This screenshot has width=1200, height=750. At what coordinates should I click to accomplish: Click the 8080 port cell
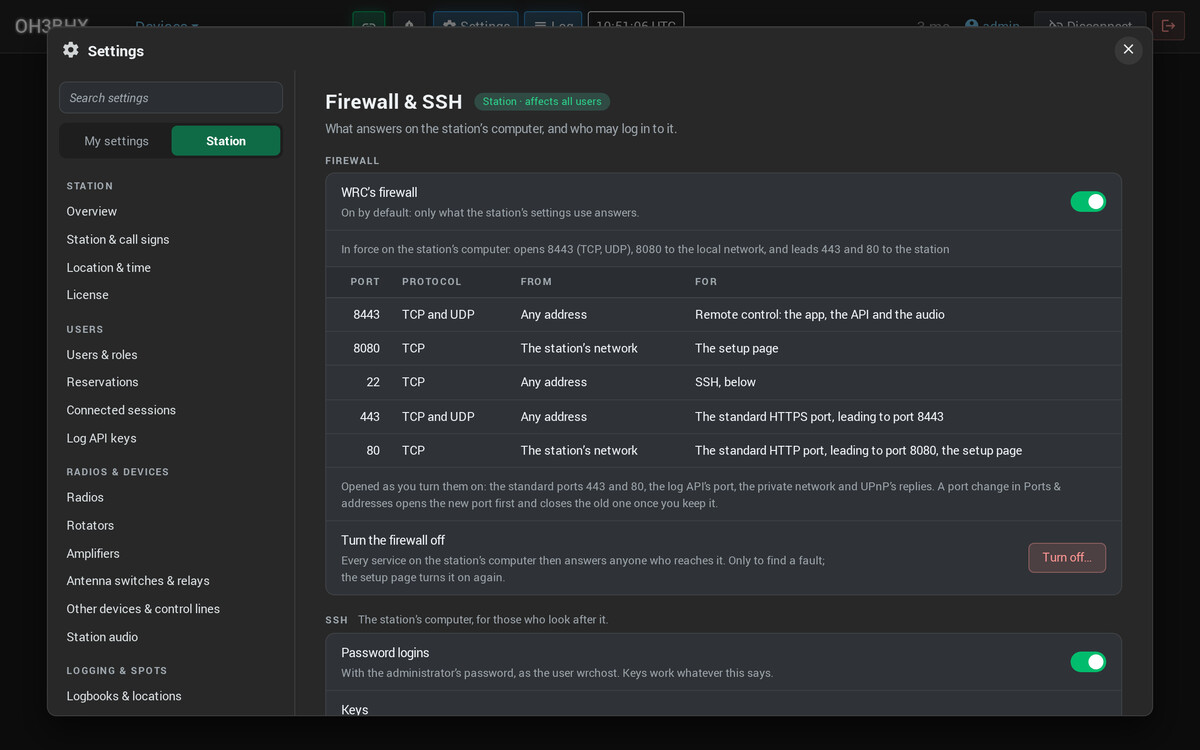point(366,348)
